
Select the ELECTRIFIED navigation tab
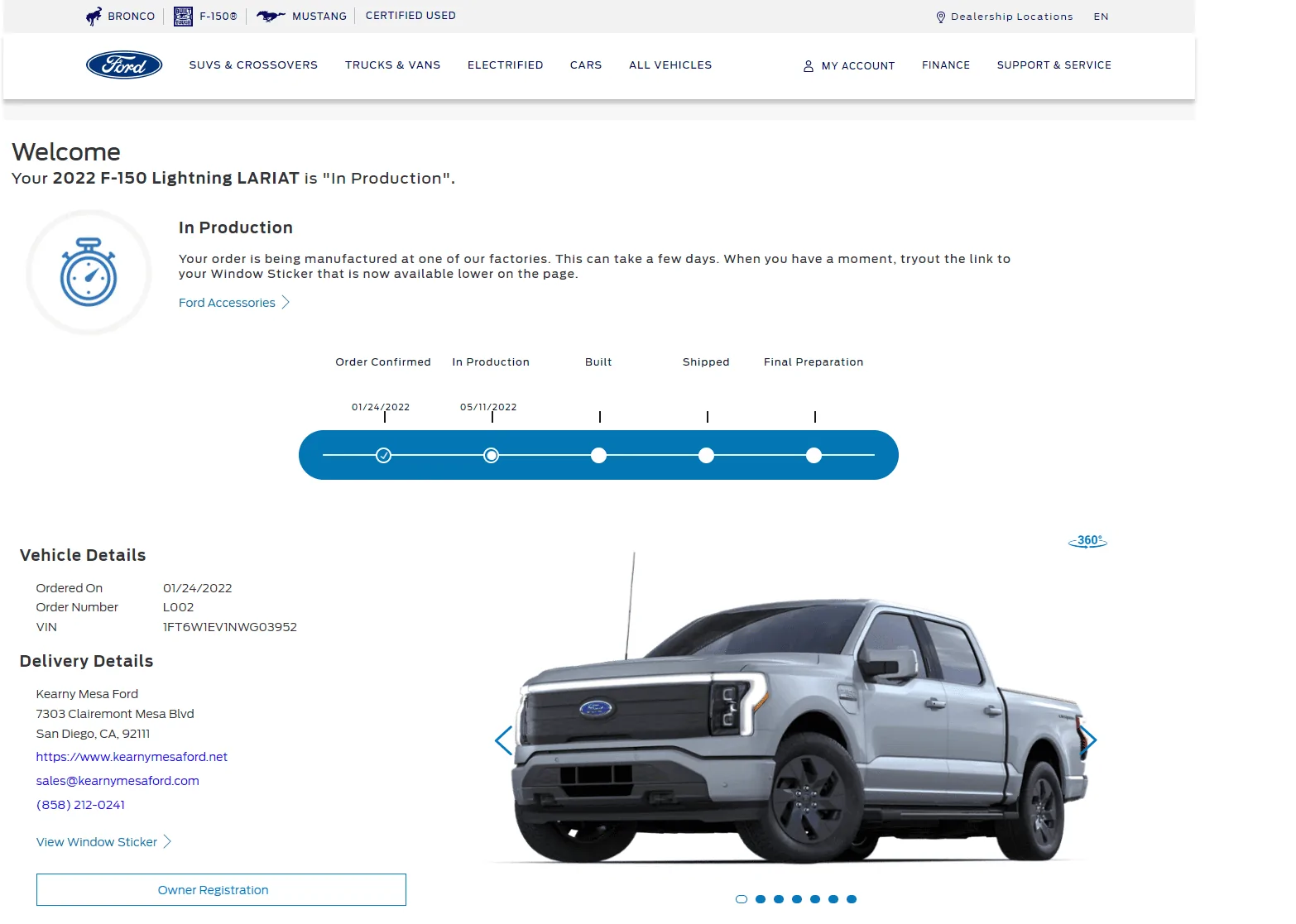(505, 65)
